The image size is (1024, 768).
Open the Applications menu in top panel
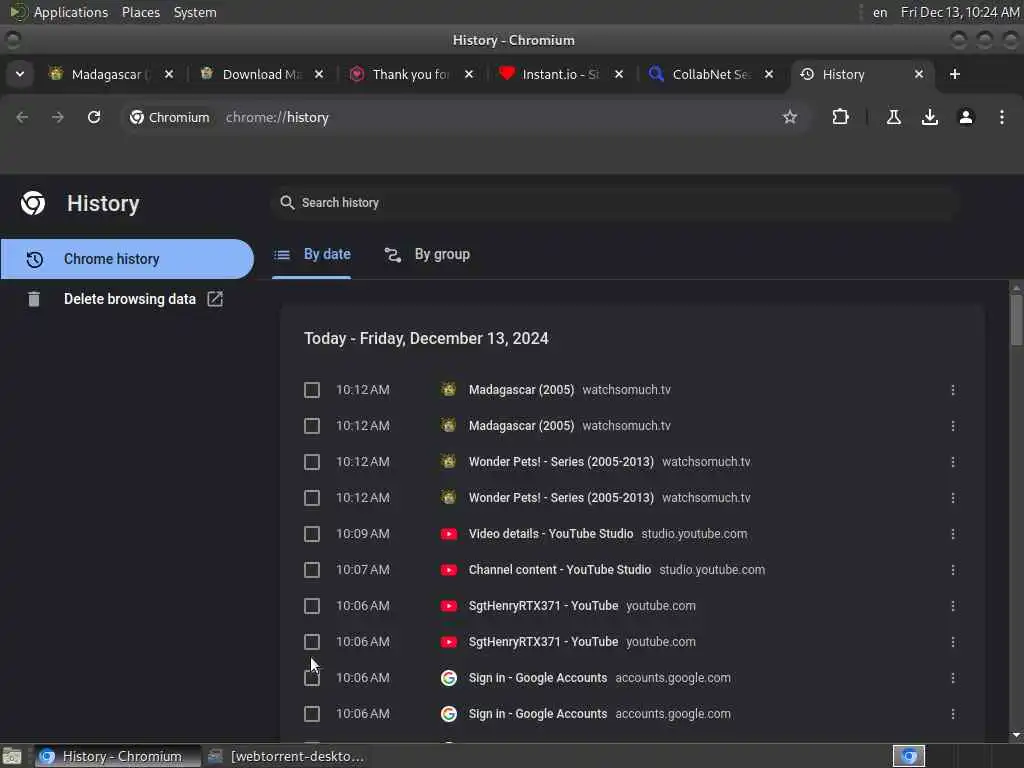click(71, 12)
